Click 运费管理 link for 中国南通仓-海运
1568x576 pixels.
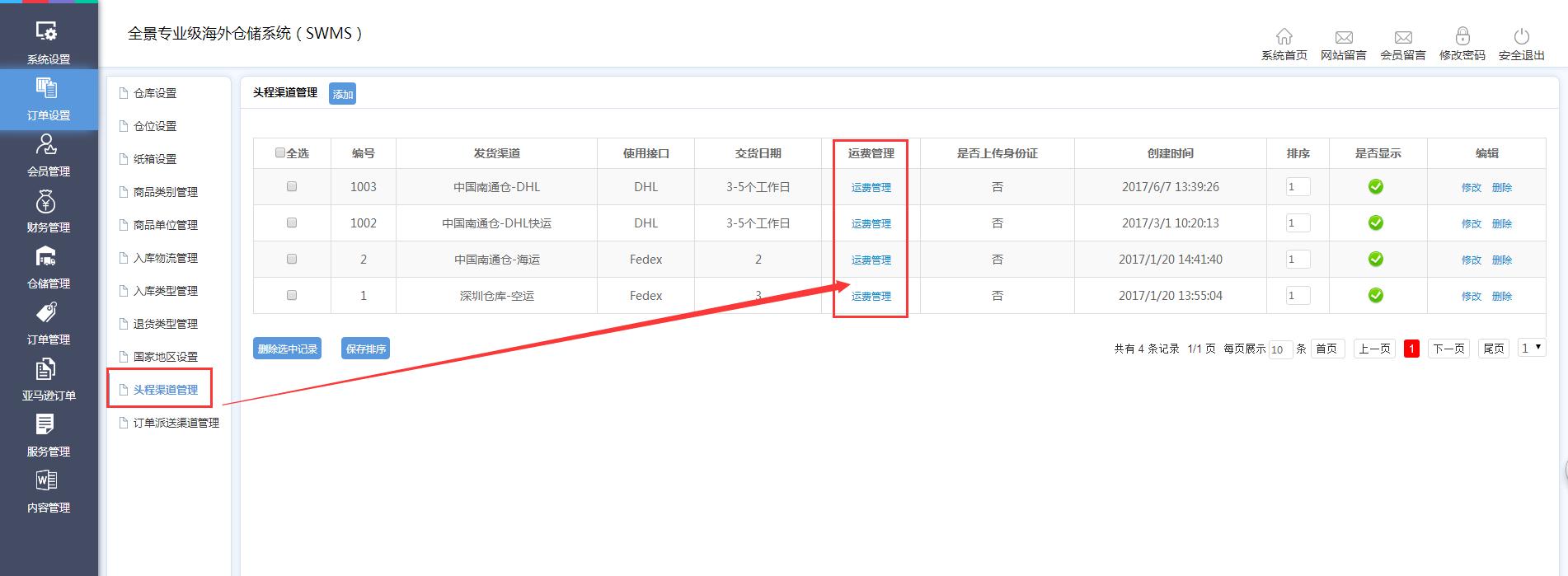tap(871, 260)
